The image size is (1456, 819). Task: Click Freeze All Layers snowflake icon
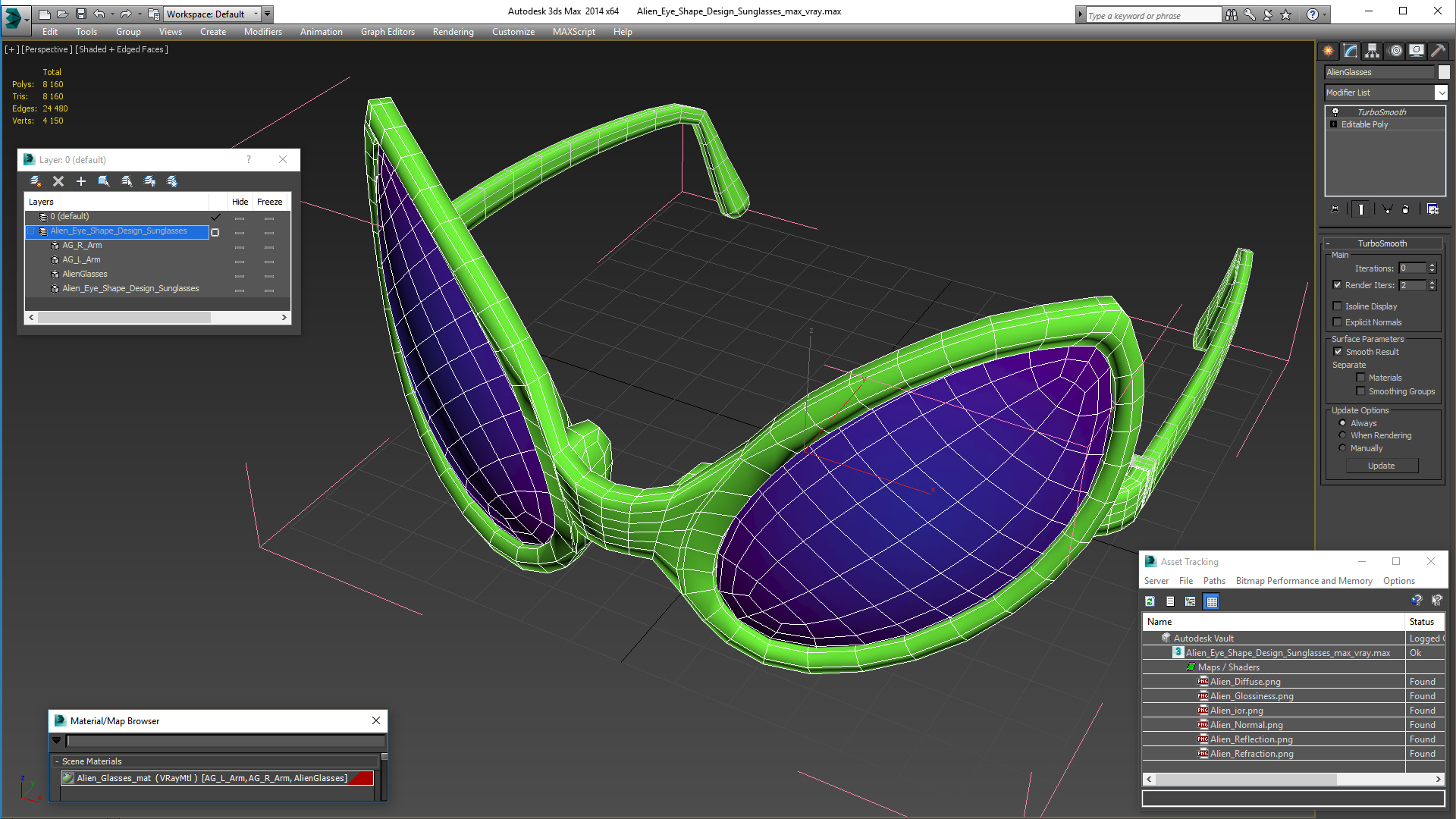tap(172, 181)
